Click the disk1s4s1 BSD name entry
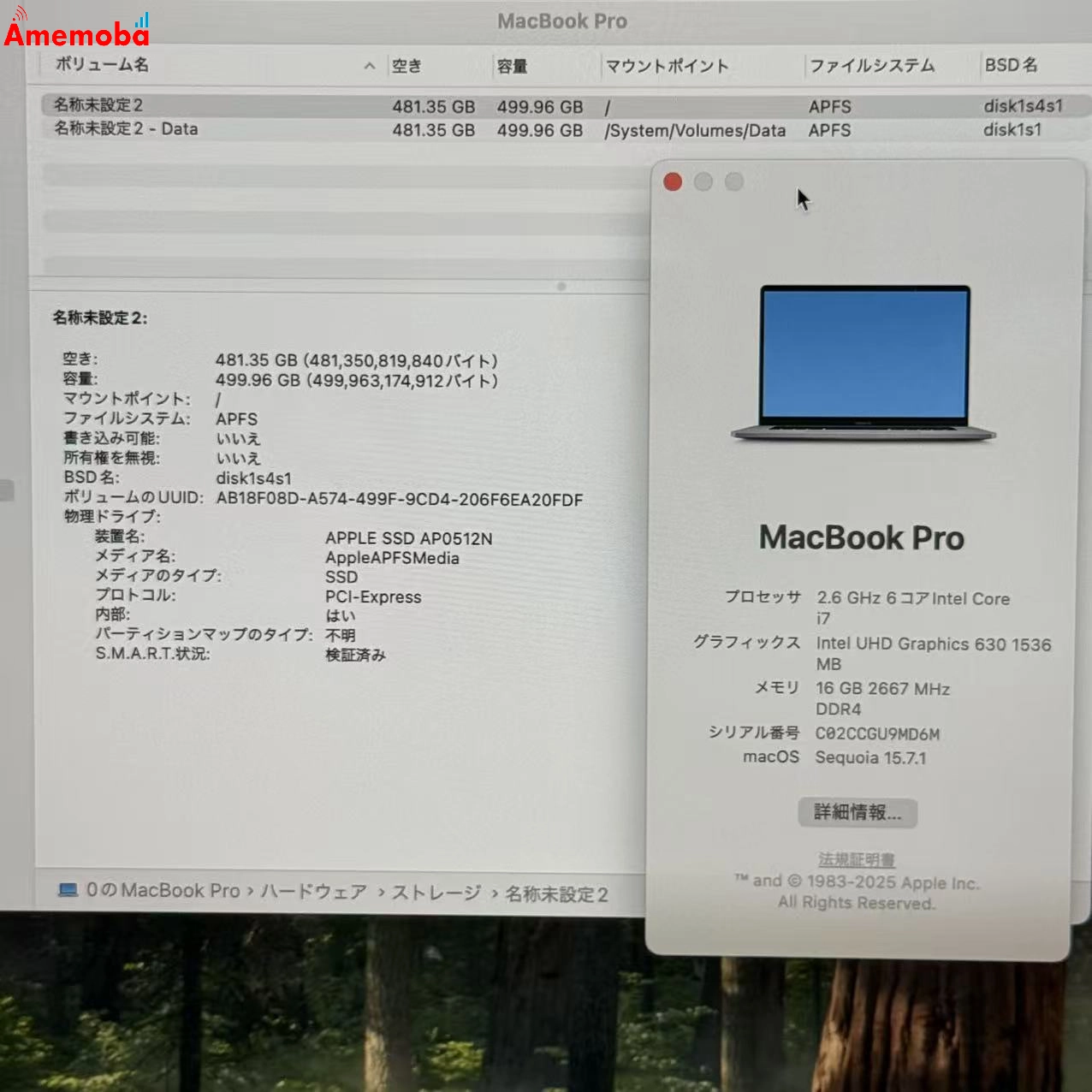The height and width of the screenshot is (1092, 1092). click(x=1023, y=106)
